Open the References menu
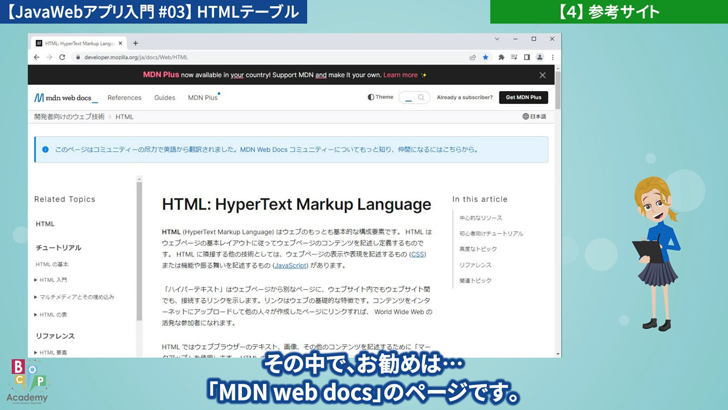 (124, 98)
